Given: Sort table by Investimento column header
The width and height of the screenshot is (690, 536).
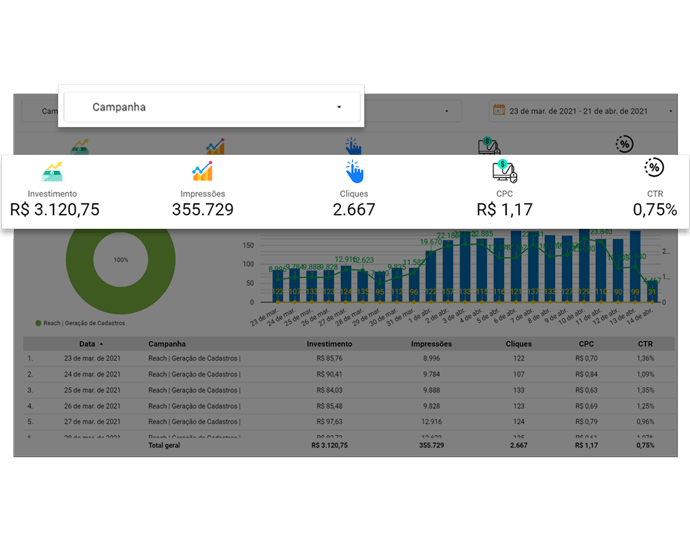Looking at the screenshot, I should [329, 344].
